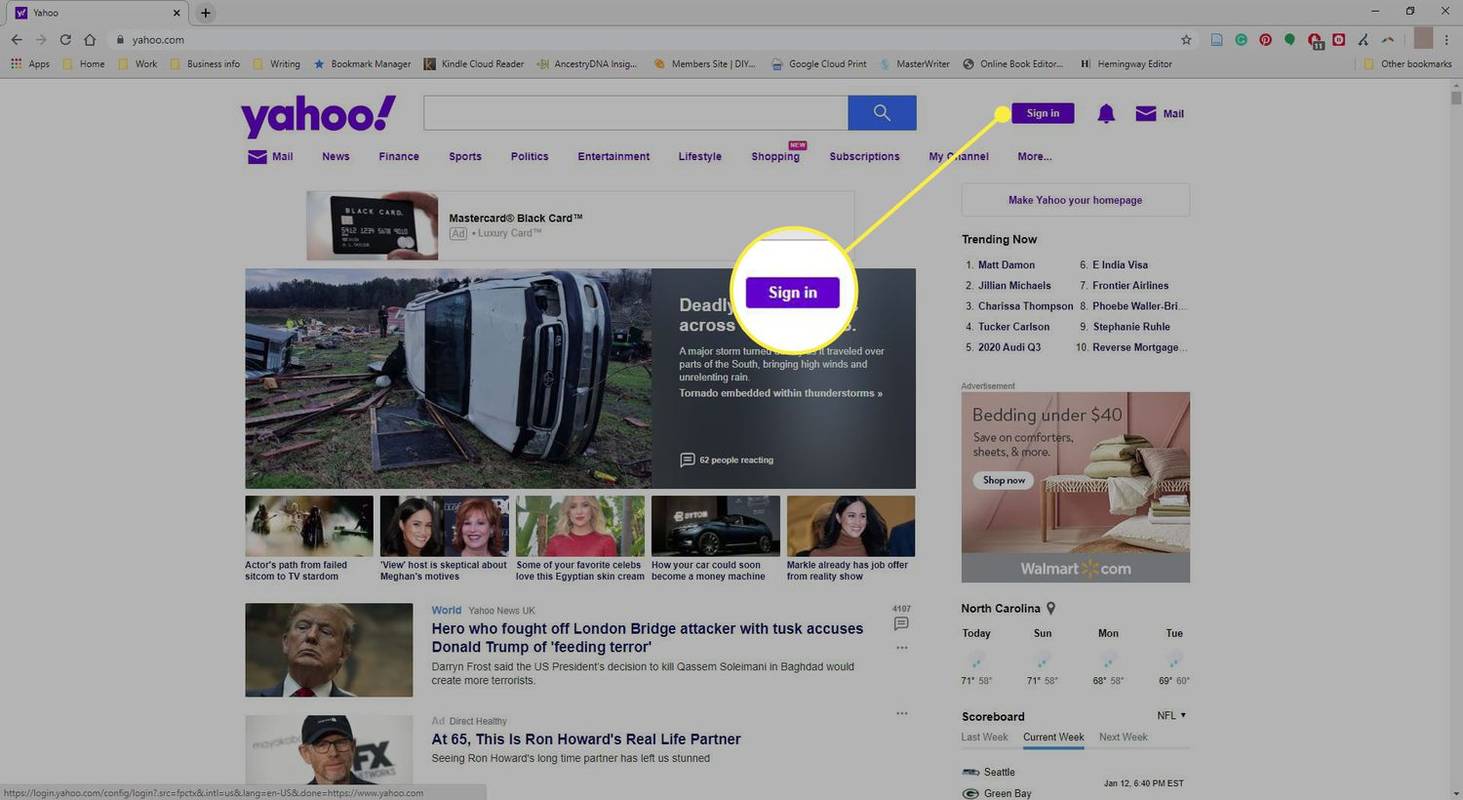Open the Work bookmarks folder
This screenshot has width=1463, height=800.
[x=138, y=64]
